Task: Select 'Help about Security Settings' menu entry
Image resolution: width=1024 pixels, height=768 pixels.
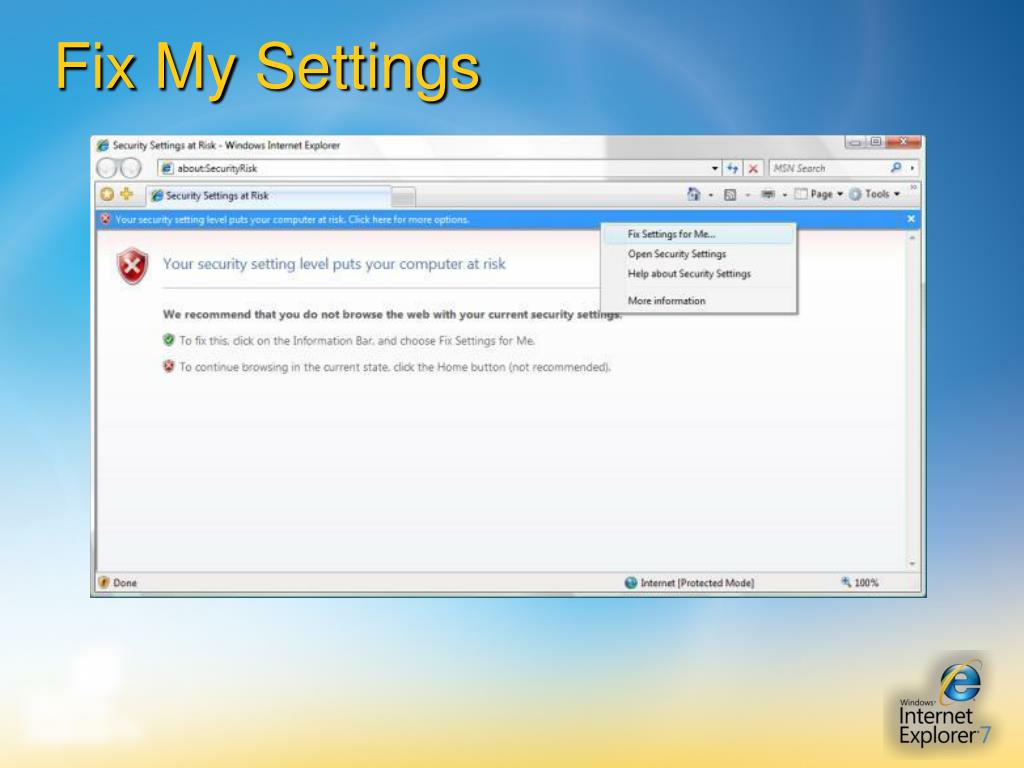Action: click(698, 274)
